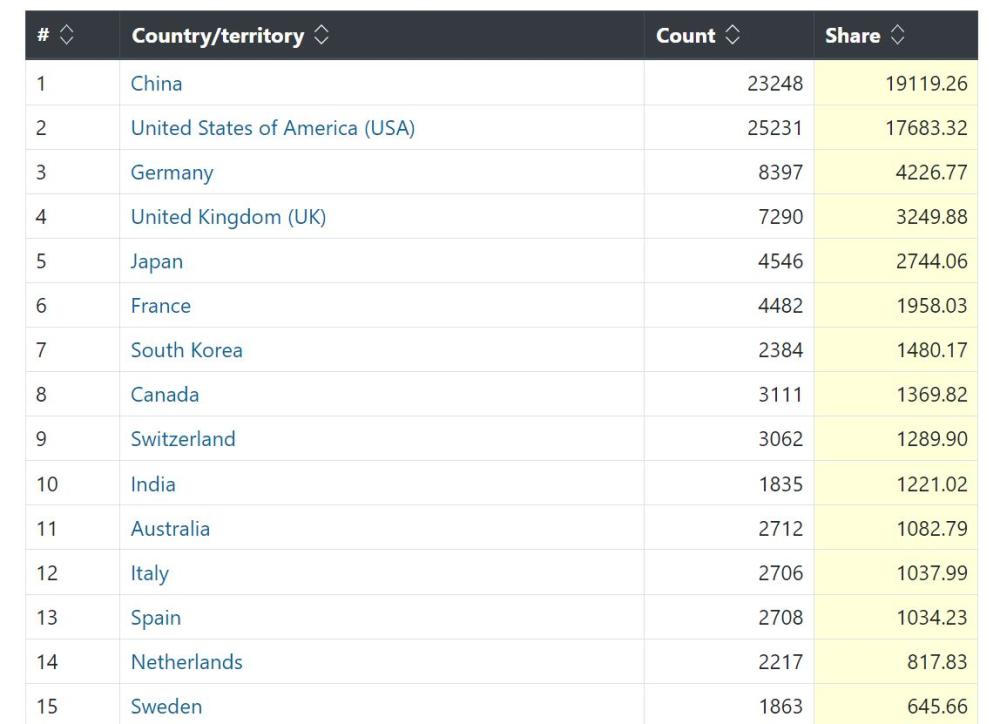This screenshot has width=1000, height=724.
Task: Open the Netherlands link
Action: click(186, 662)
